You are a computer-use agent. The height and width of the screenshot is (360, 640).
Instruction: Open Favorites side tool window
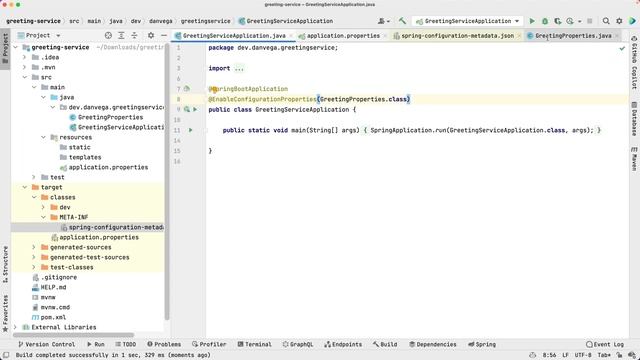pyautogui.click(x=5, y=313)
